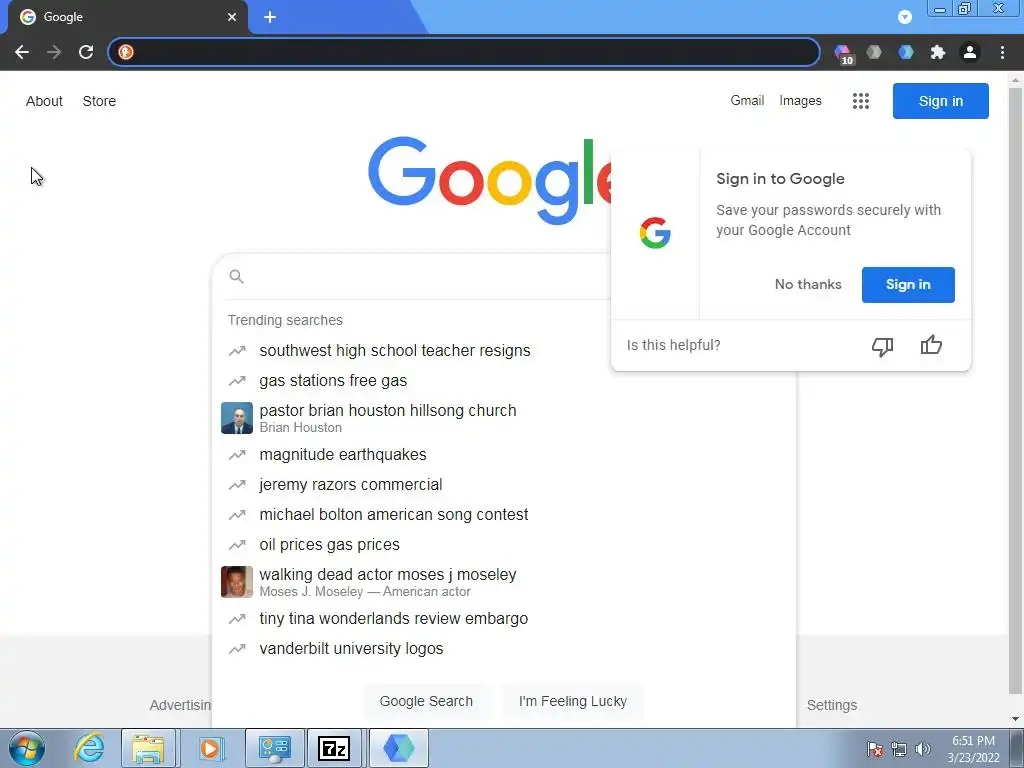Viewport: 1024px width, 768px height.
Task: Open the Chrome profile avatar icon
Action: [x=970, y=52]
